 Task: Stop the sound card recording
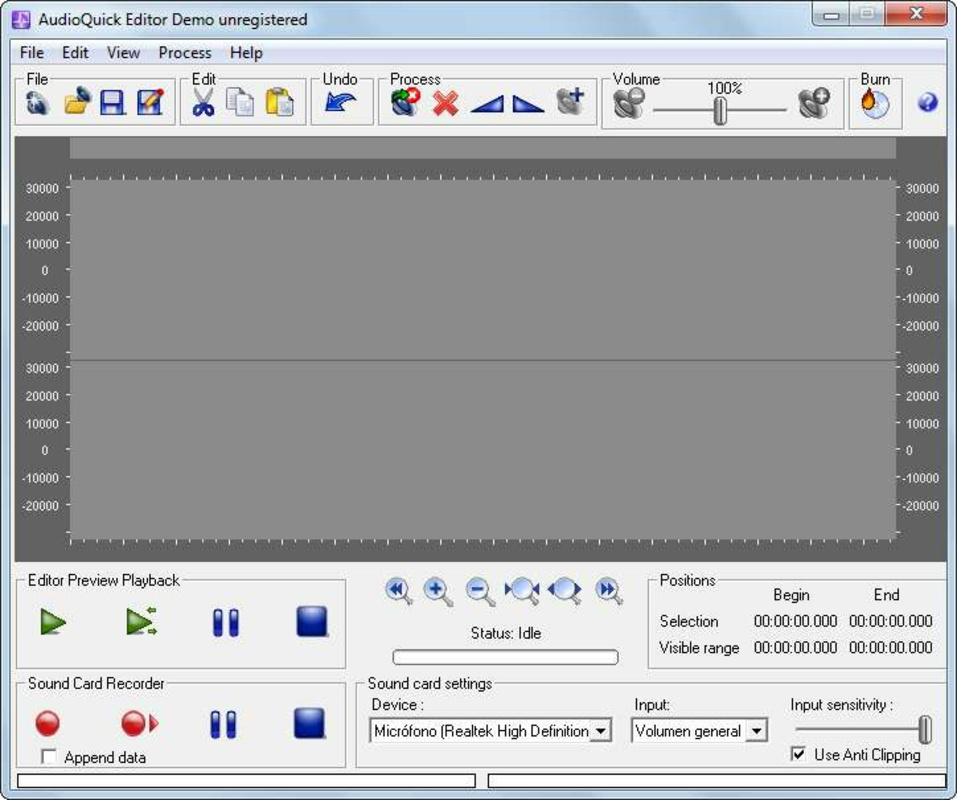309,723
